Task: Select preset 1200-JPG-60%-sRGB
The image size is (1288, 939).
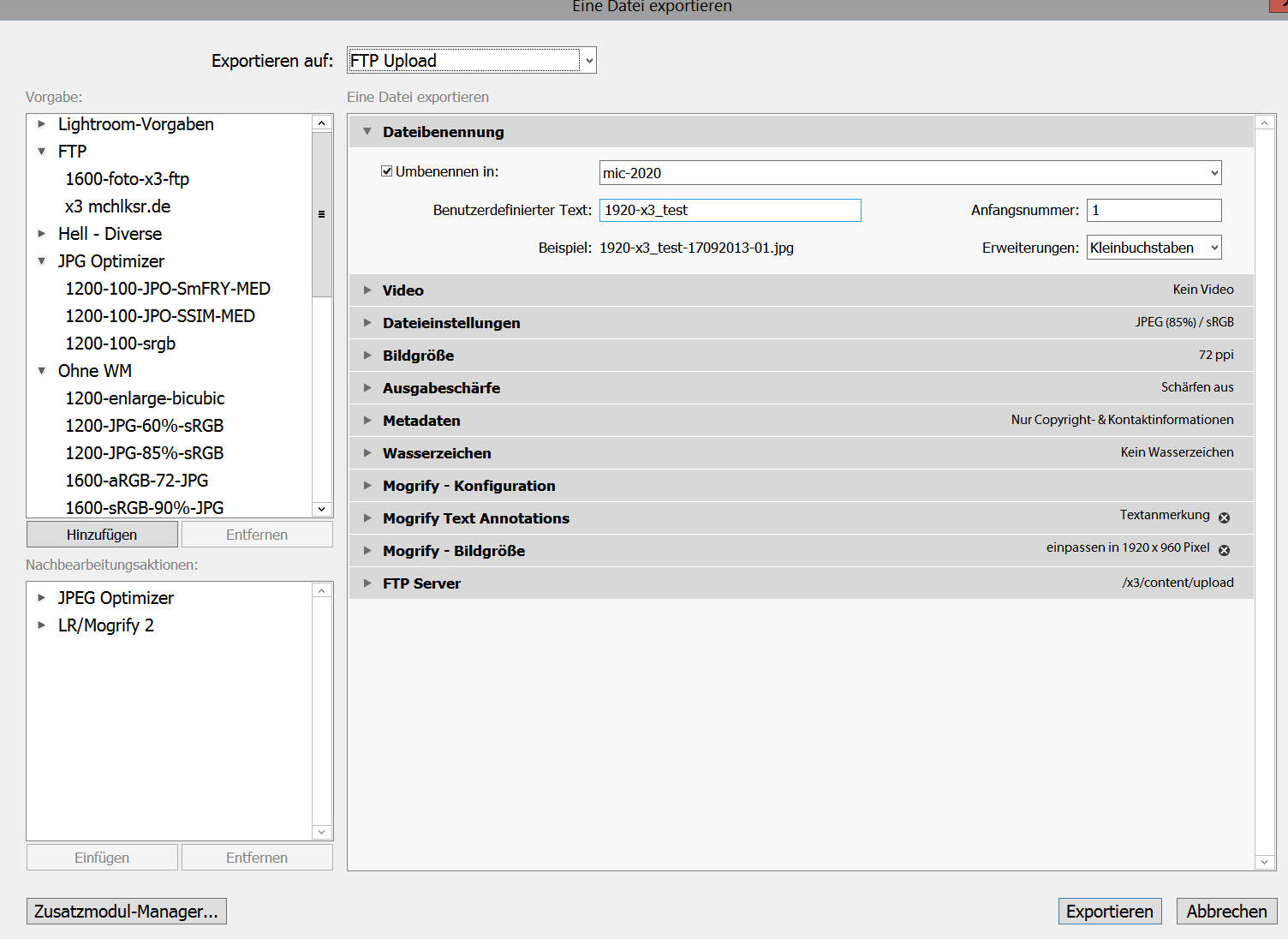Action: tap(145, 426)
